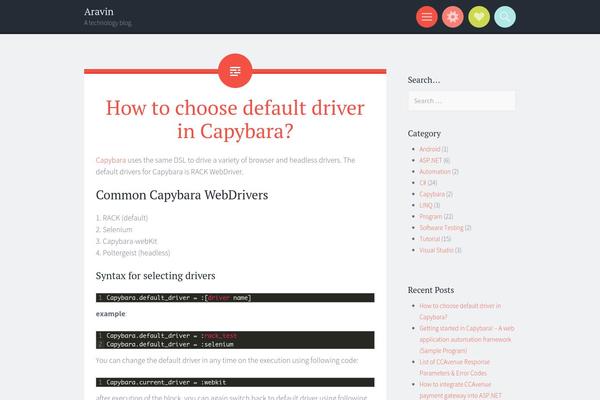
Task: Focus the sidebar Search input field
Action: coord(461,101)
